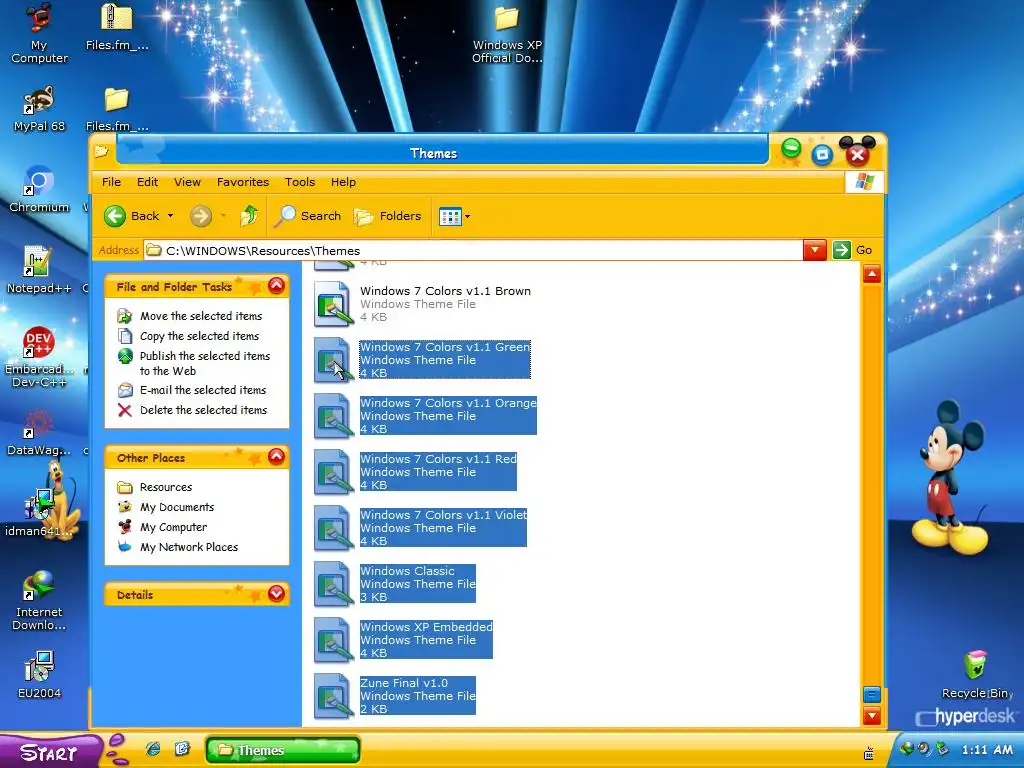Select the Chromium desktop icon

pyautogui.click(x=39, y=189)
